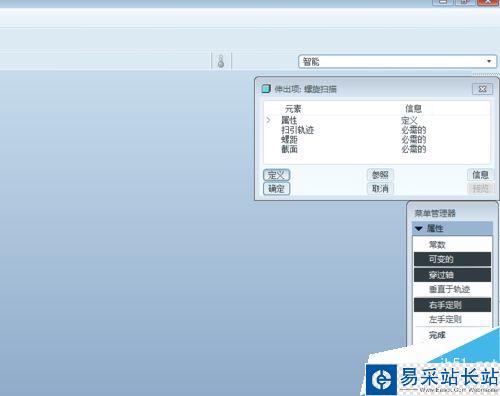Click the 菜单管理器 panel title
500x396 pixels.
tap(435, 213)
